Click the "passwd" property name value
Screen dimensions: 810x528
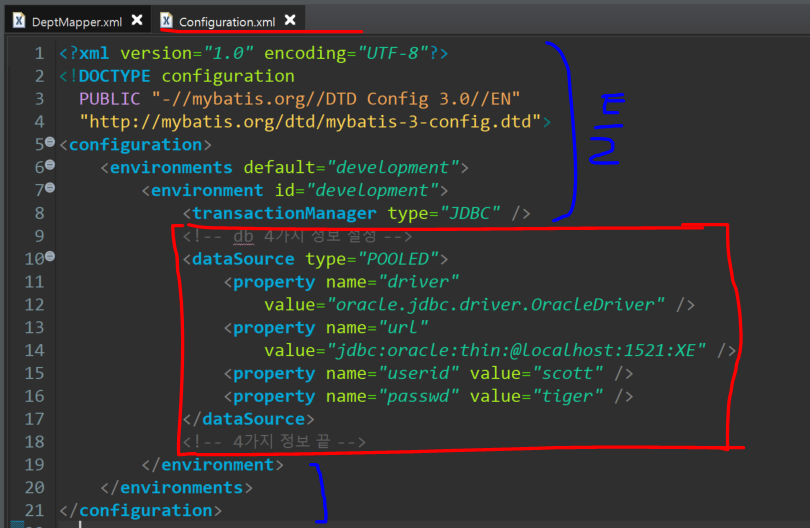point(418,396)
